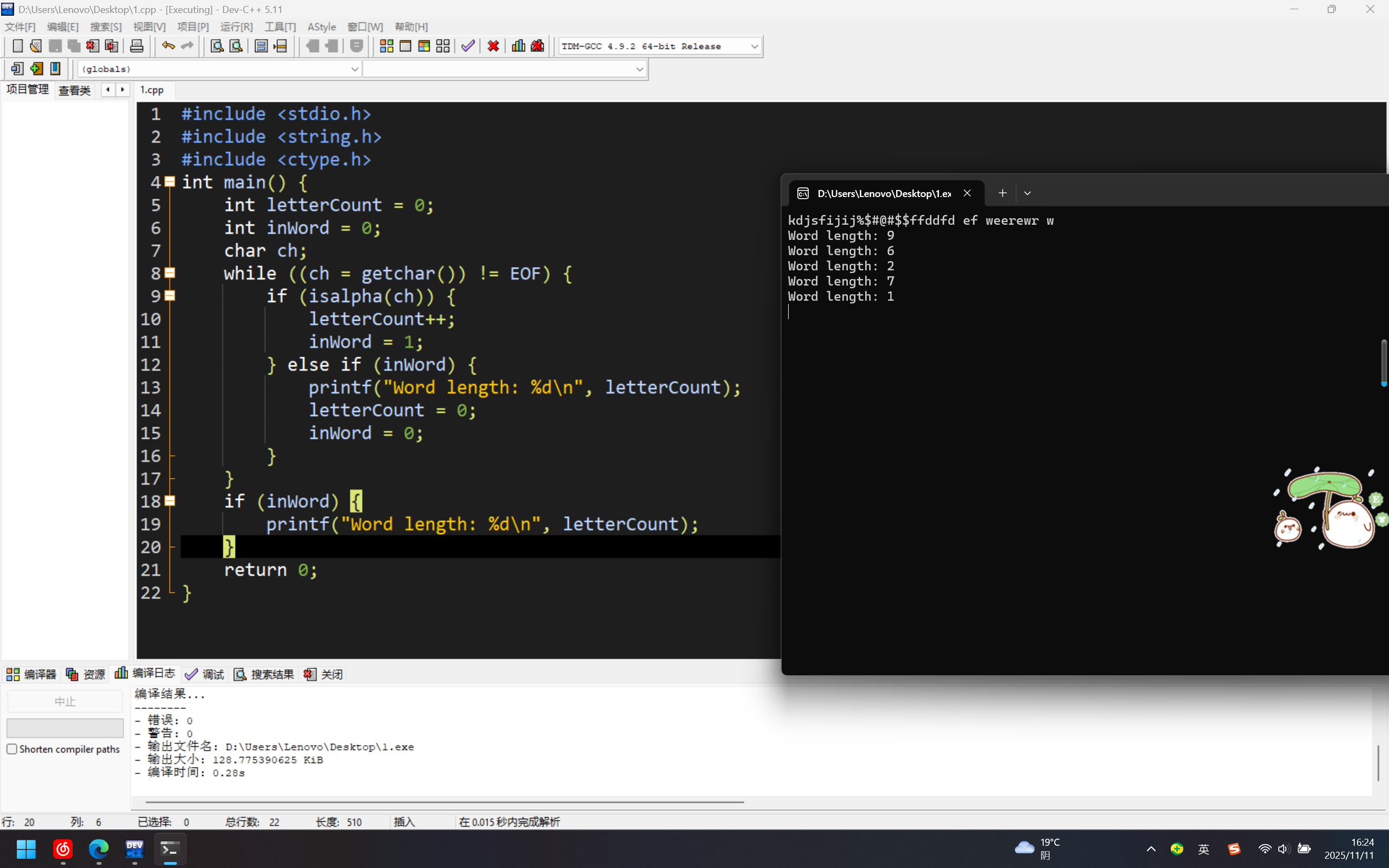Click the terminal window vertical scrollbar
The image size is (1389, 868).
tap(1384, 362)
